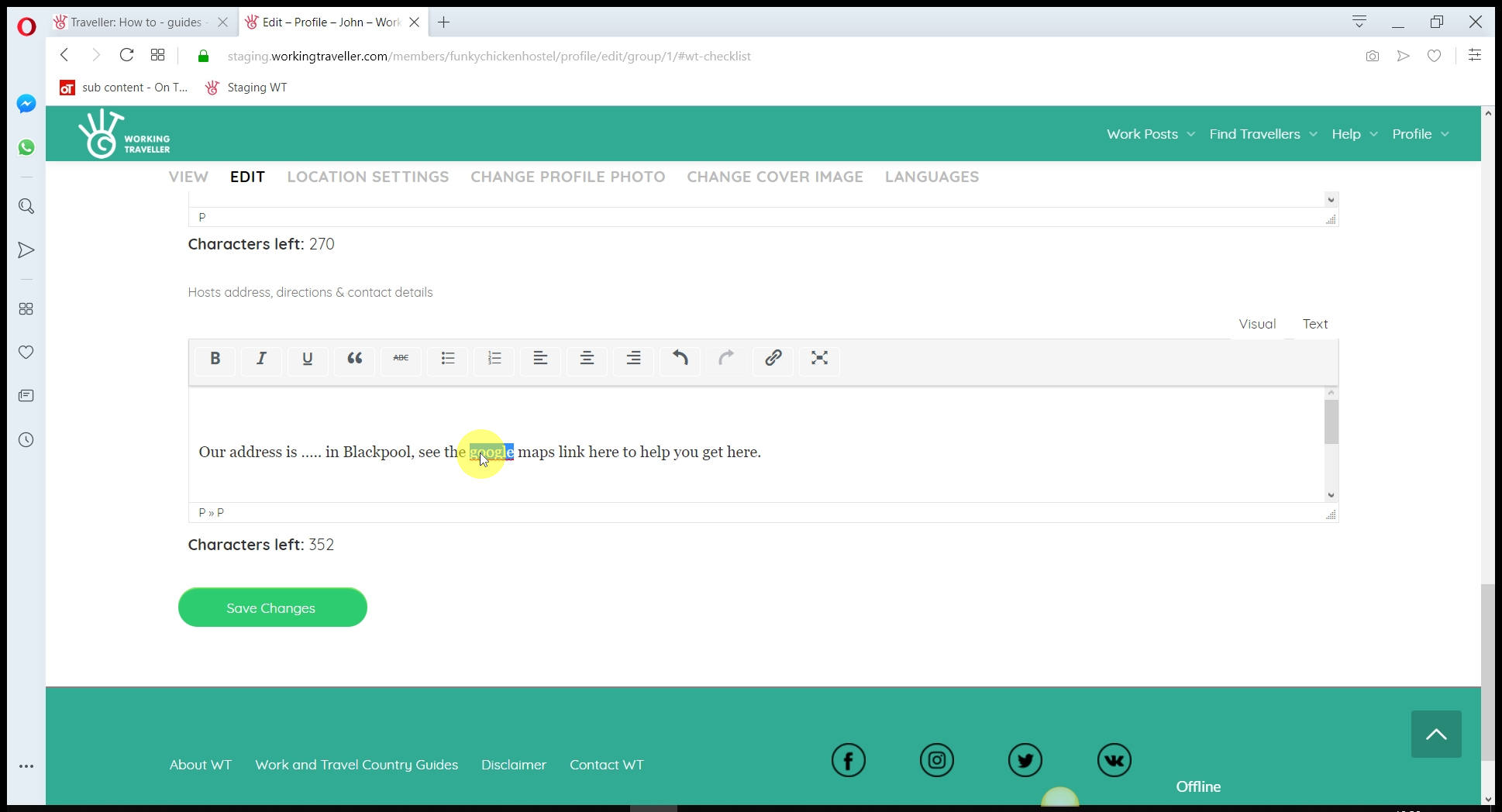Go to the Location Settings tab
This screenshot has height=812, width=1502.
367,177
